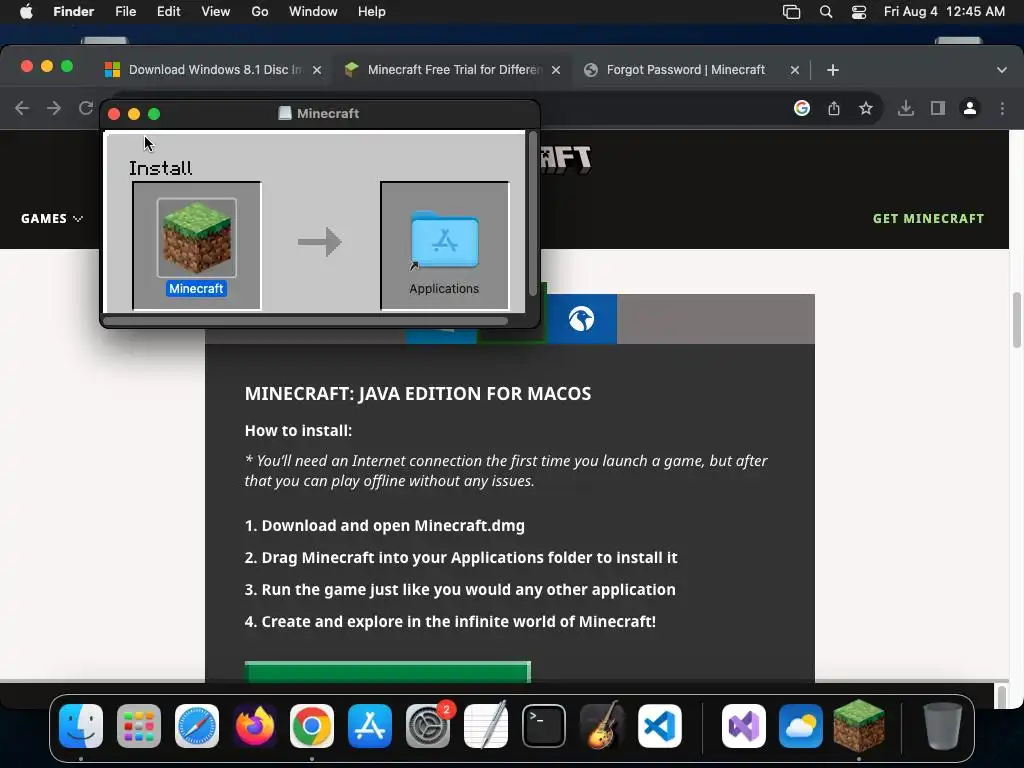The image size is (1024, 768).
Task: Close the Forgot Password tab
Action: click(795, 70)
